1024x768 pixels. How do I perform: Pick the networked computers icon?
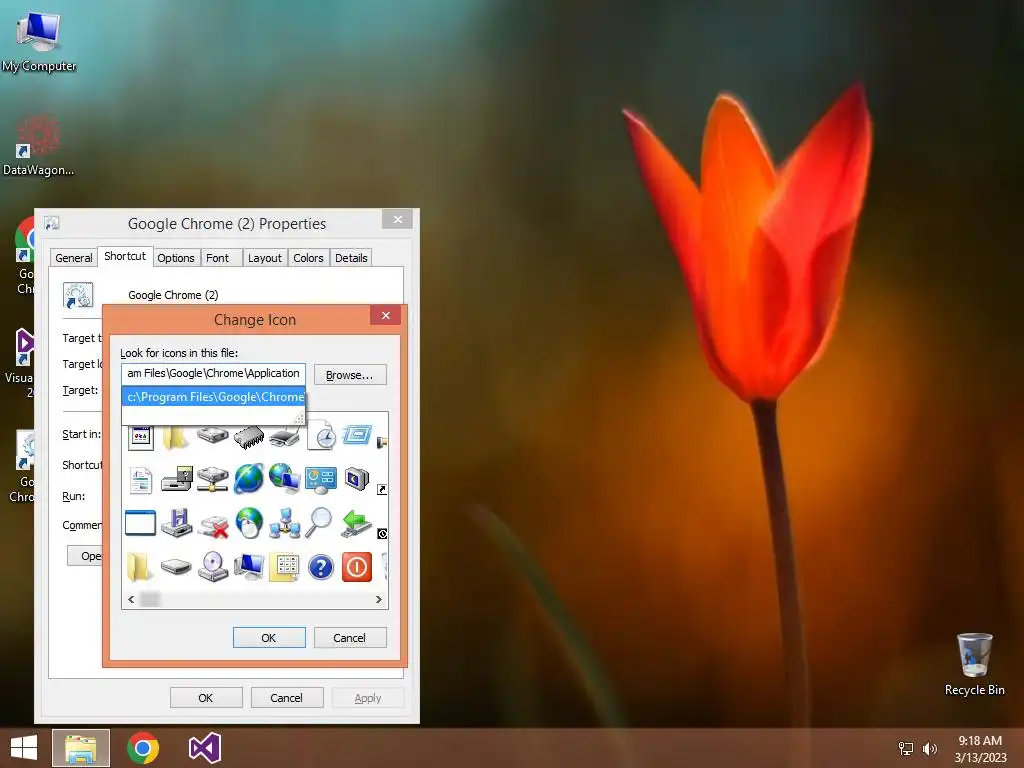pos(285,523)
